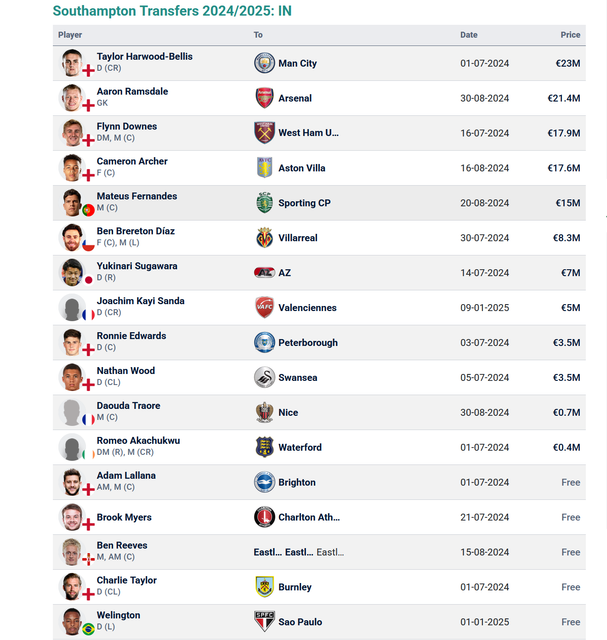Click the Man City club crest
The width and height of the screenshot is (607, 640).
(264, 63)
